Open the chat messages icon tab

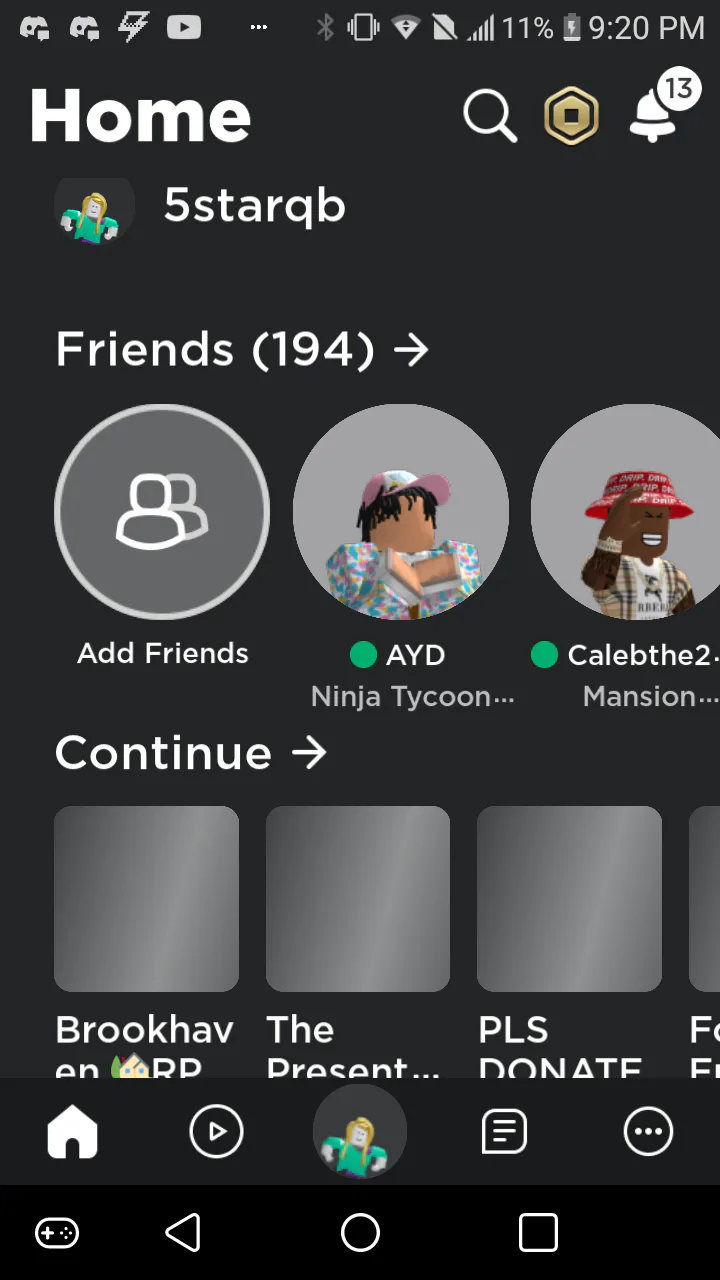pyautogui.click(x=505, y=1132)
